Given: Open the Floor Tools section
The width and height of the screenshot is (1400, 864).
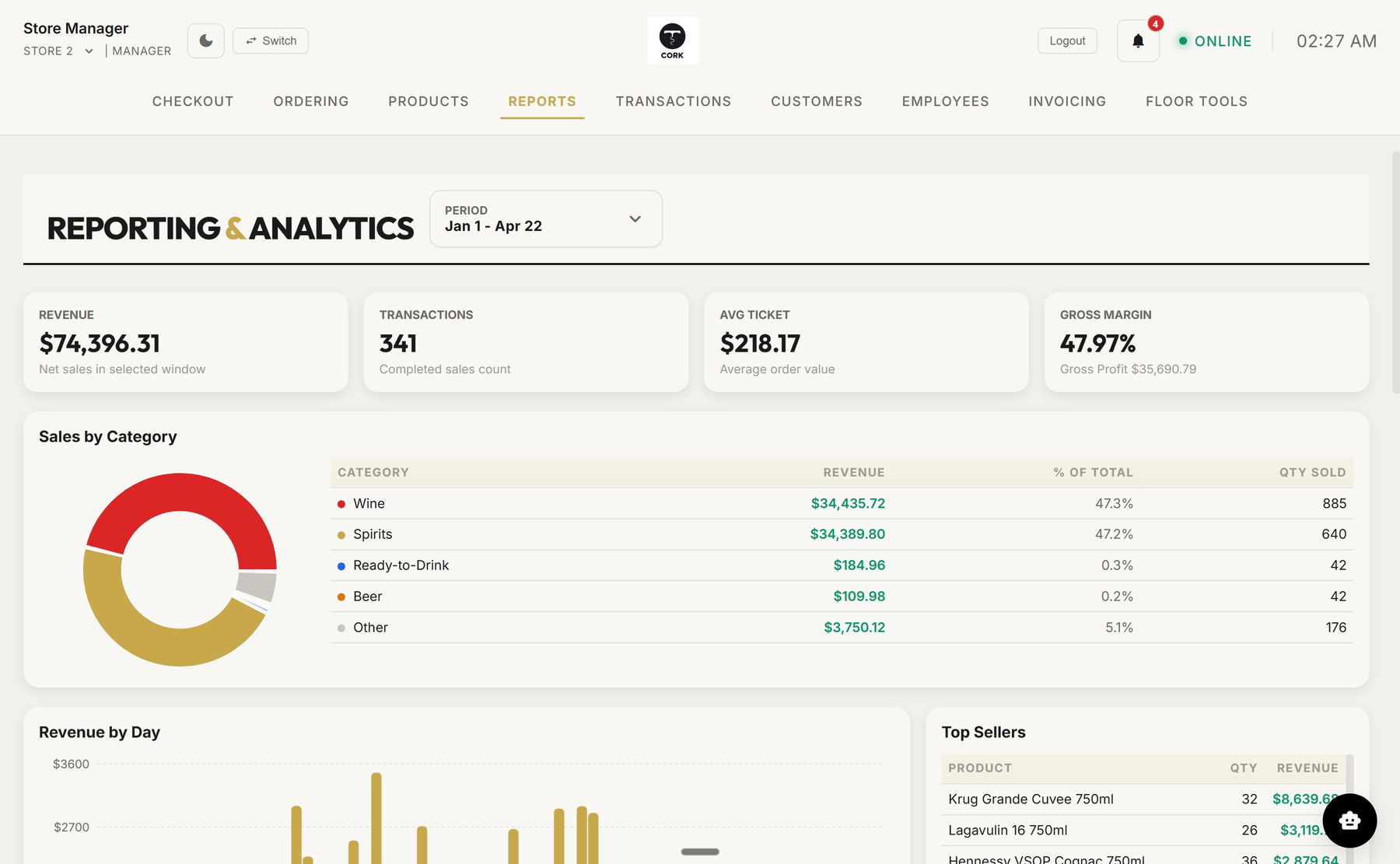Looking at the screenshot, I should pos(1196,101).
